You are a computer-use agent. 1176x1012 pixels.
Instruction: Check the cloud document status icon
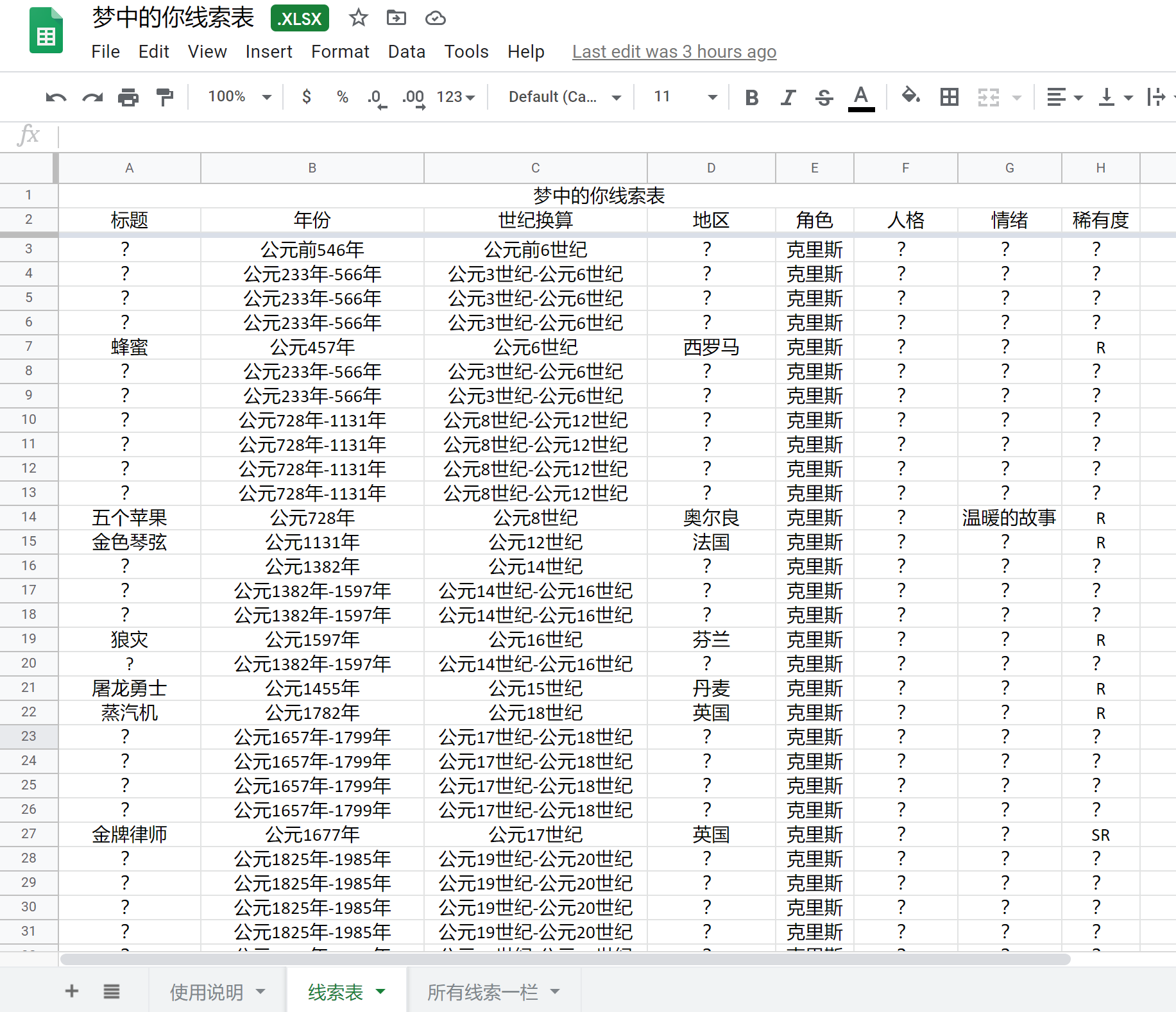pyautogui.click(x=435, y=18)
